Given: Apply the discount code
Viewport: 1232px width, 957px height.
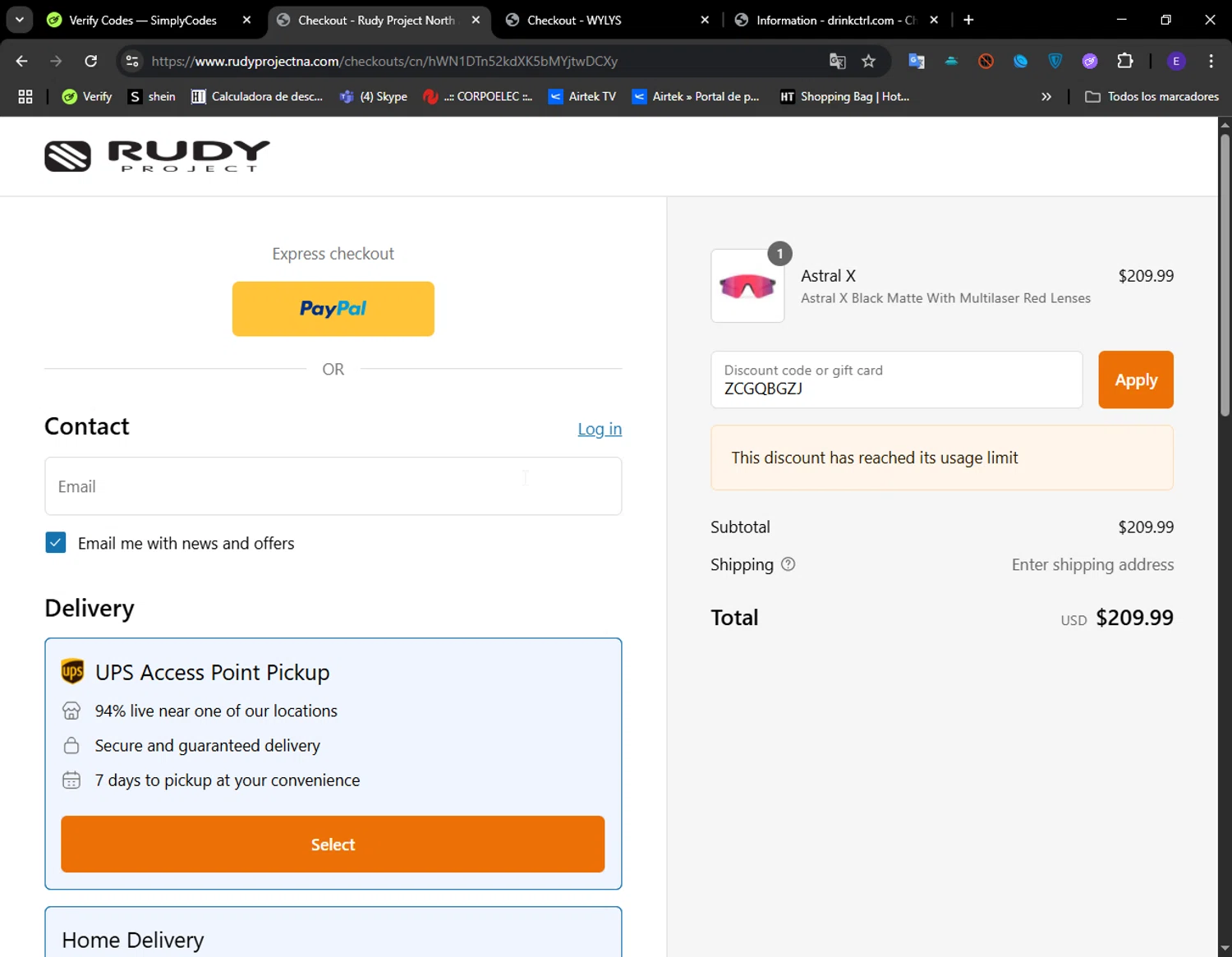Looking at the screenshot, I should pos(1136,380).
